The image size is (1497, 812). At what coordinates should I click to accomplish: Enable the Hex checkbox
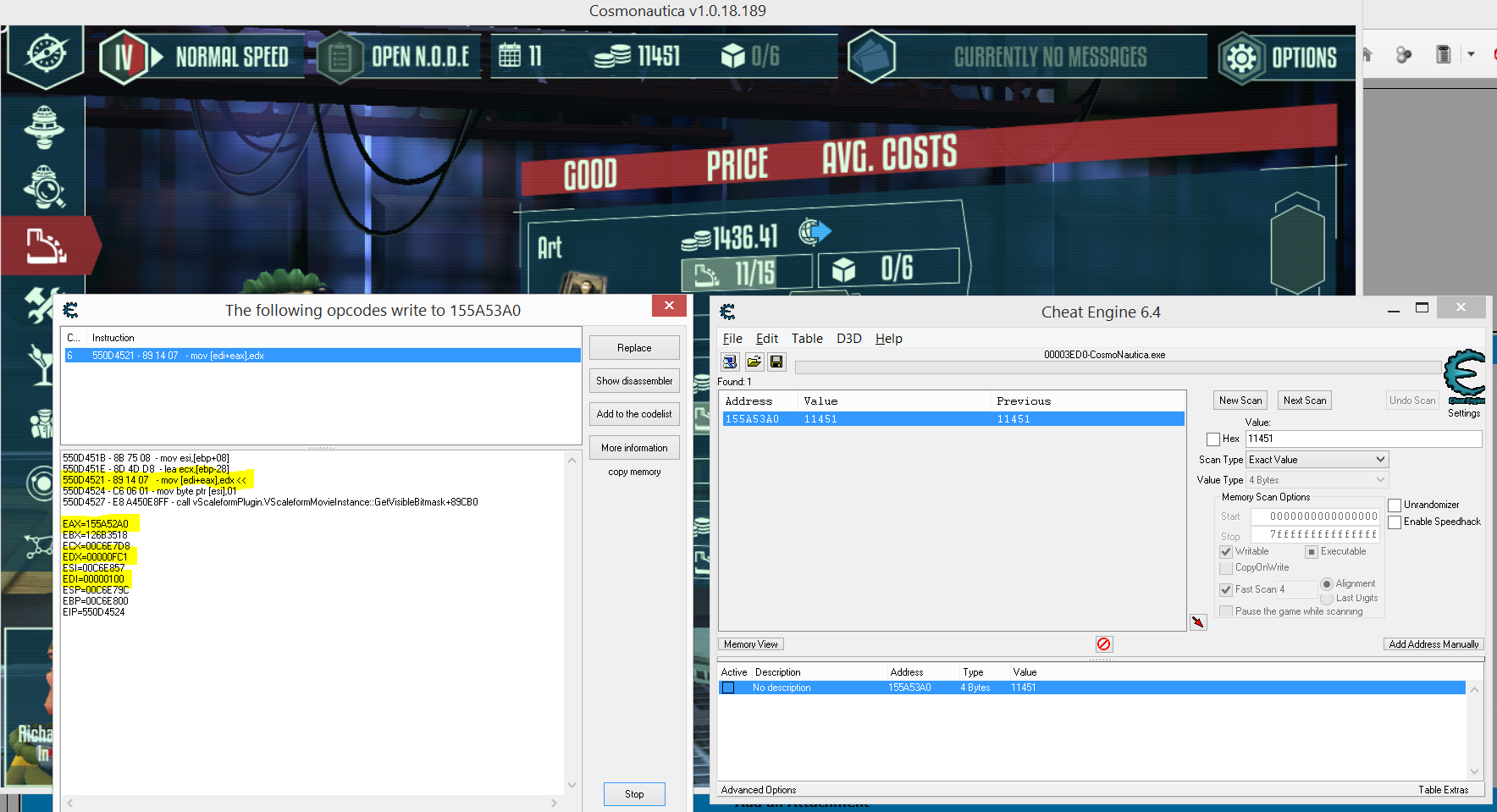pyautogui.click(x=1213, y=439)
